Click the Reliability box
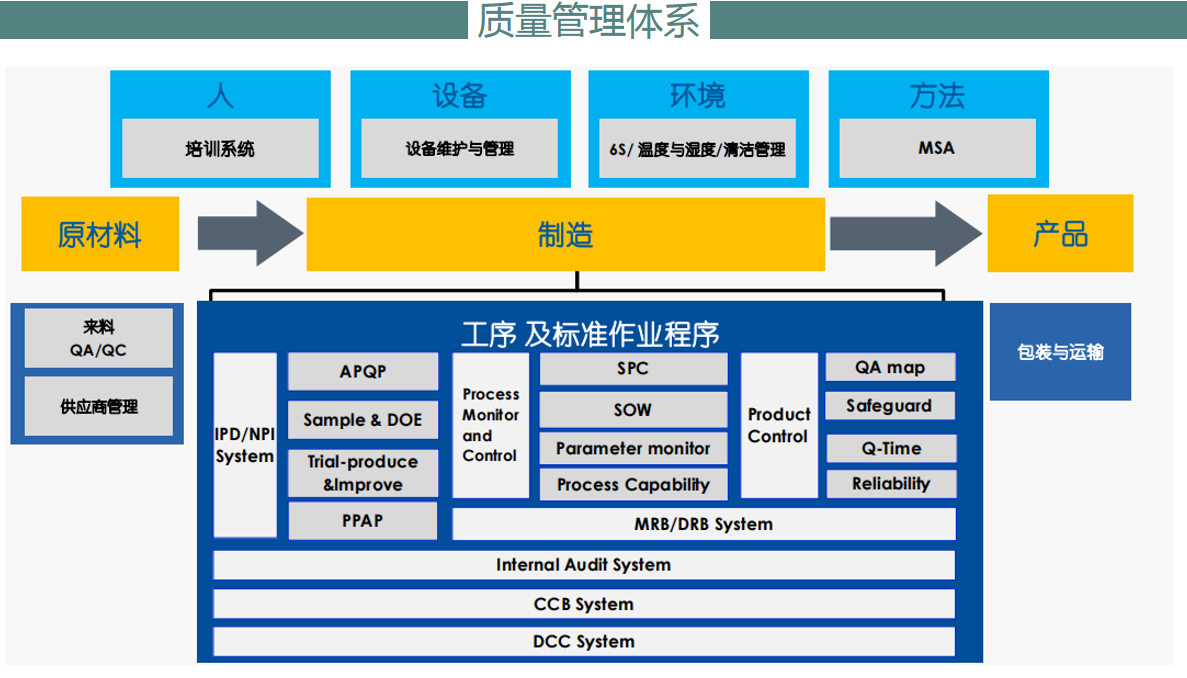 coord(891,484)
